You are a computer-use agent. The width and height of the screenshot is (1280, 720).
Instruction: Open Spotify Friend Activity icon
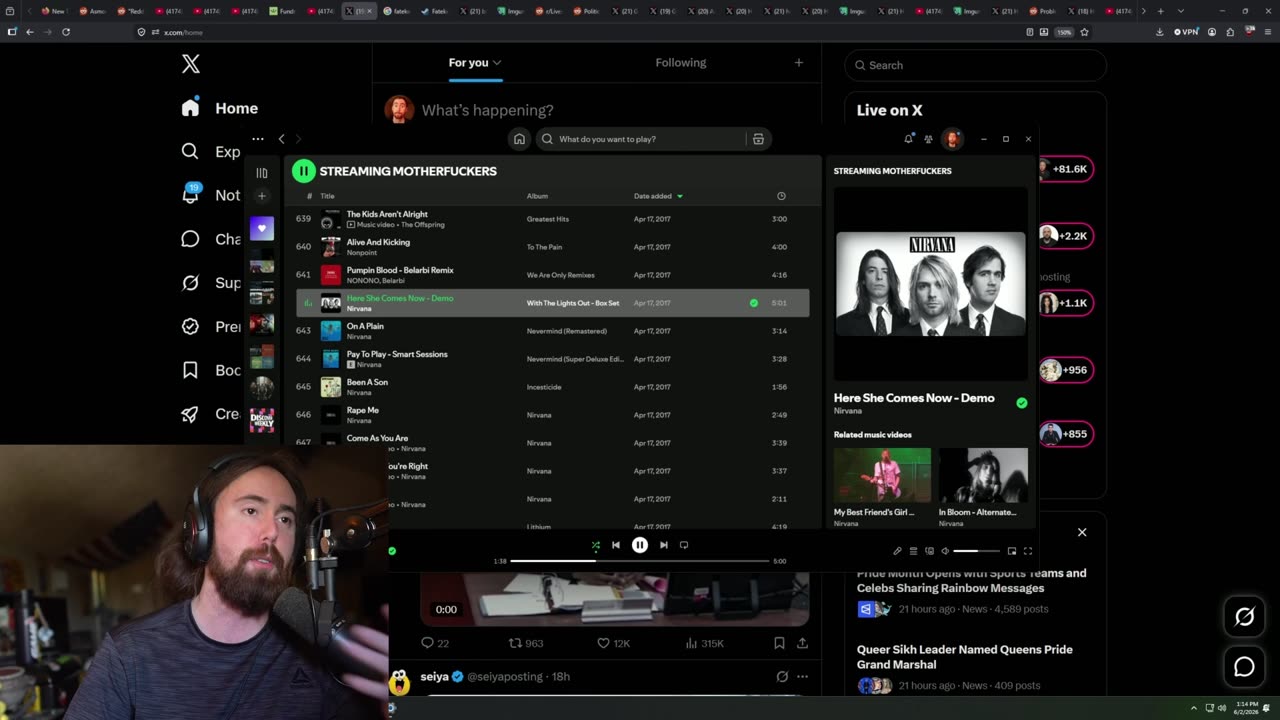pos(928,139)
